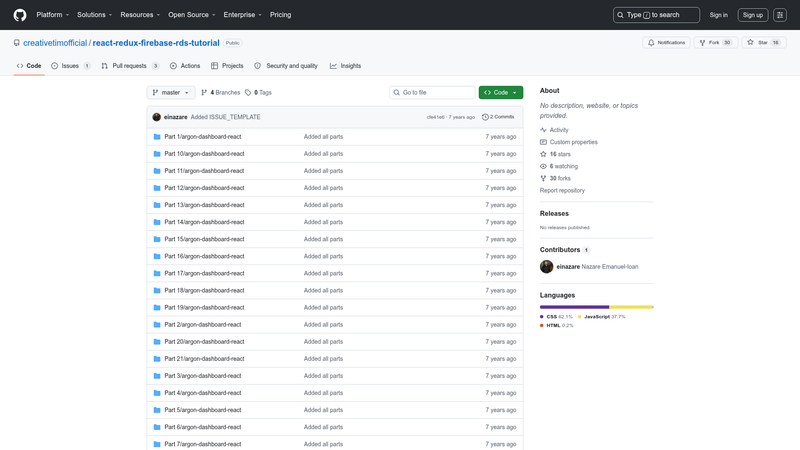Screen dimensions: 800x450
Task: Go to the Pricing page
Action: [x=281, y=15]
